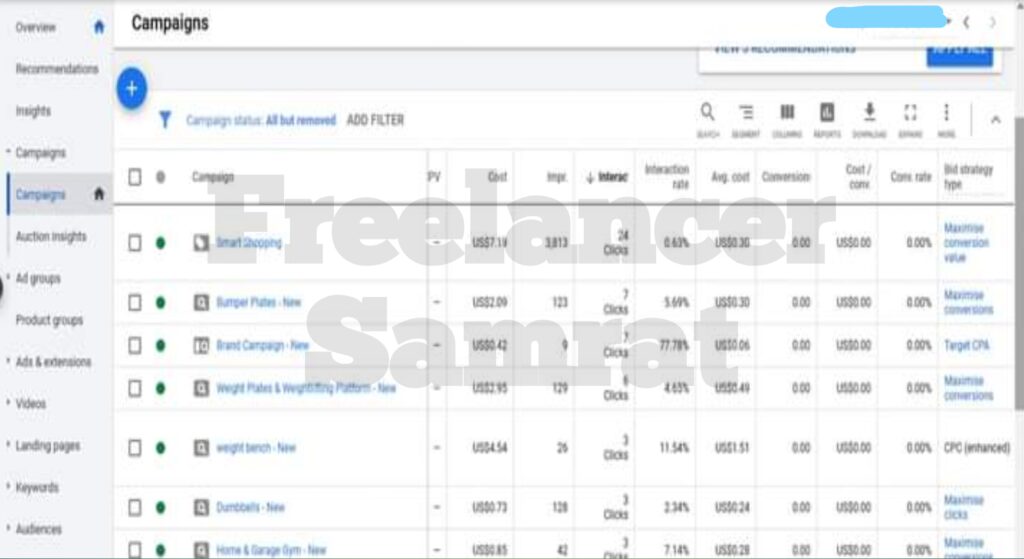Open Auction insights in sidebar

pyautogui.click(x=51, y=237)
